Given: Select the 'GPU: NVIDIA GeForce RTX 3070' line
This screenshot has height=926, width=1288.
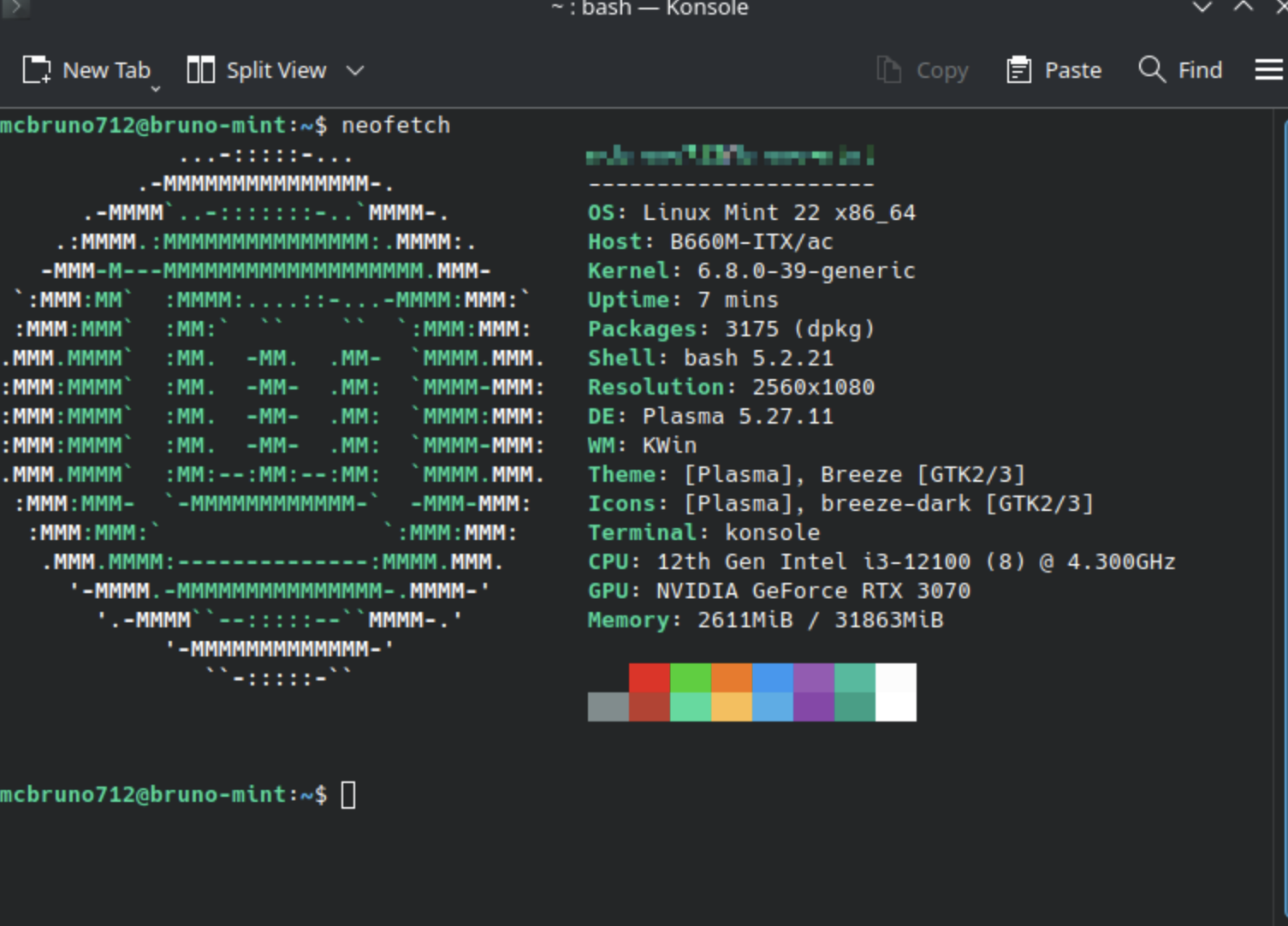Looking at the screenshot, I should 779,591.
